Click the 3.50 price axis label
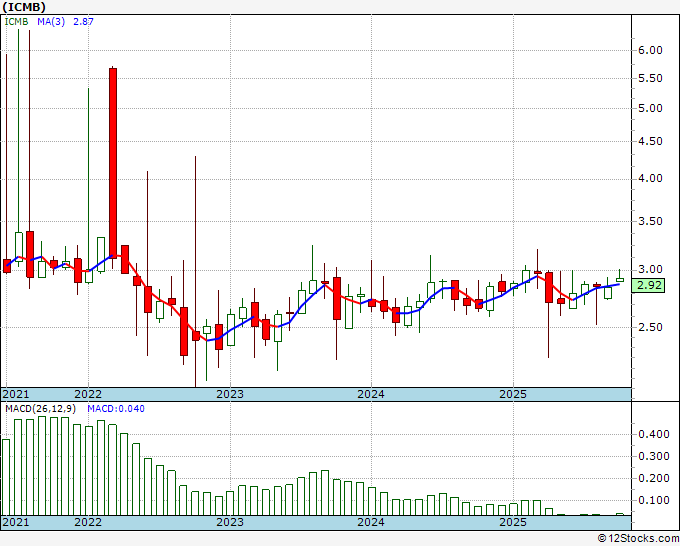This screenshot has width=680, height=546. [651, 221]
